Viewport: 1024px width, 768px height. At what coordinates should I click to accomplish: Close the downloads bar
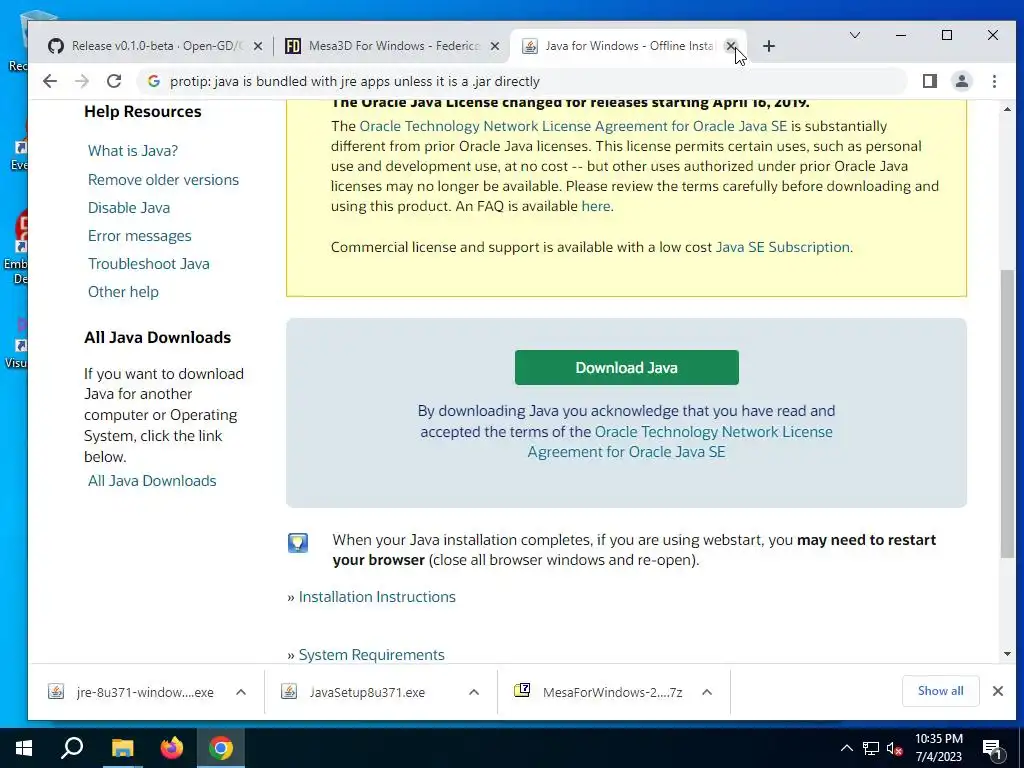[x=998, y=691]
